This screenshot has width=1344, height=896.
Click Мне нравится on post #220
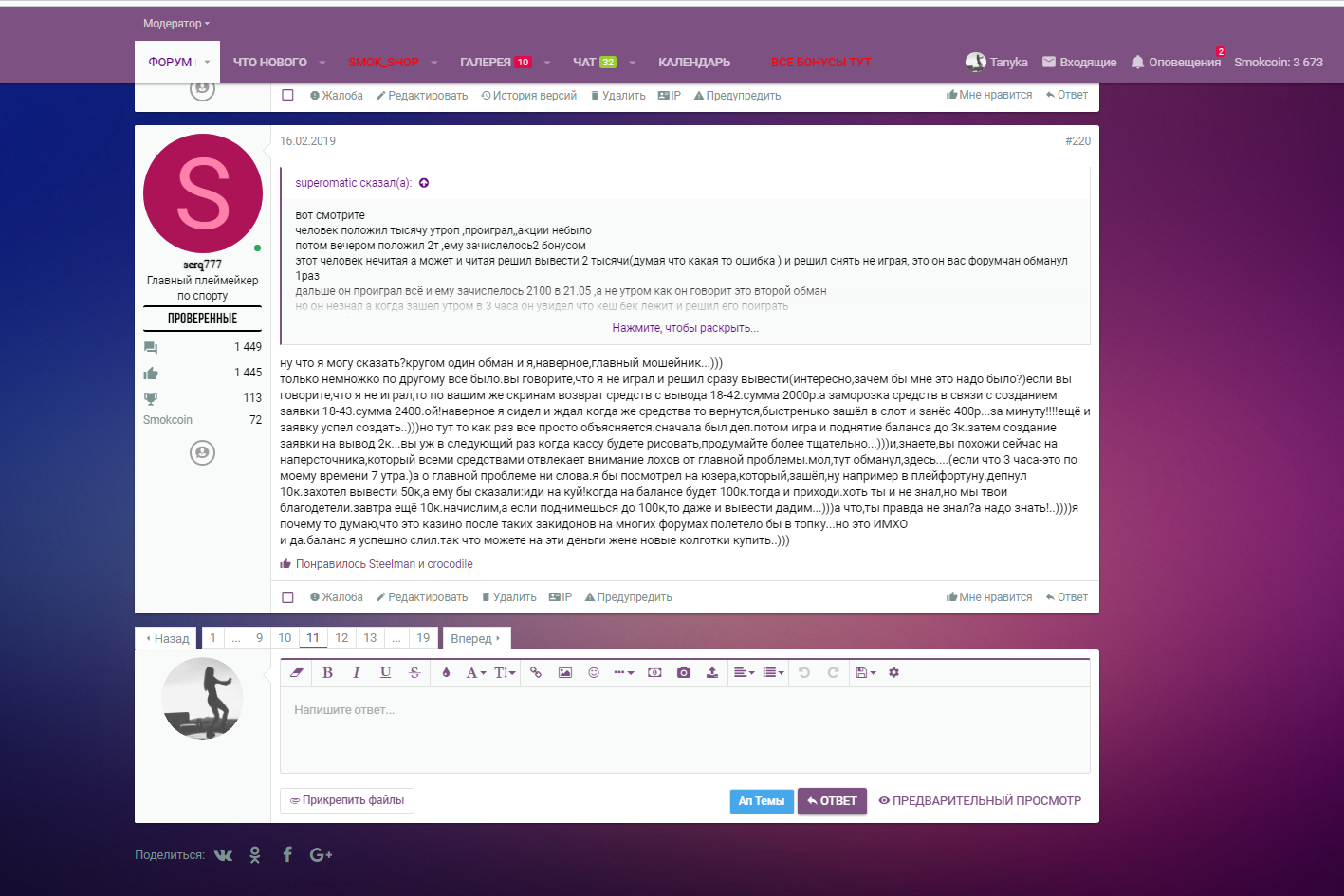989,597
